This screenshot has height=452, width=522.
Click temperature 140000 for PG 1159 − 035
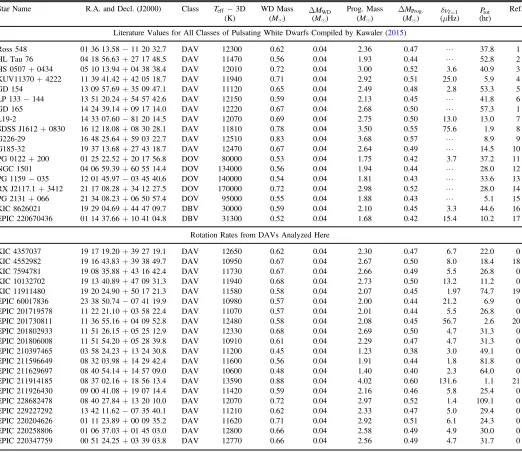[230, 179]
